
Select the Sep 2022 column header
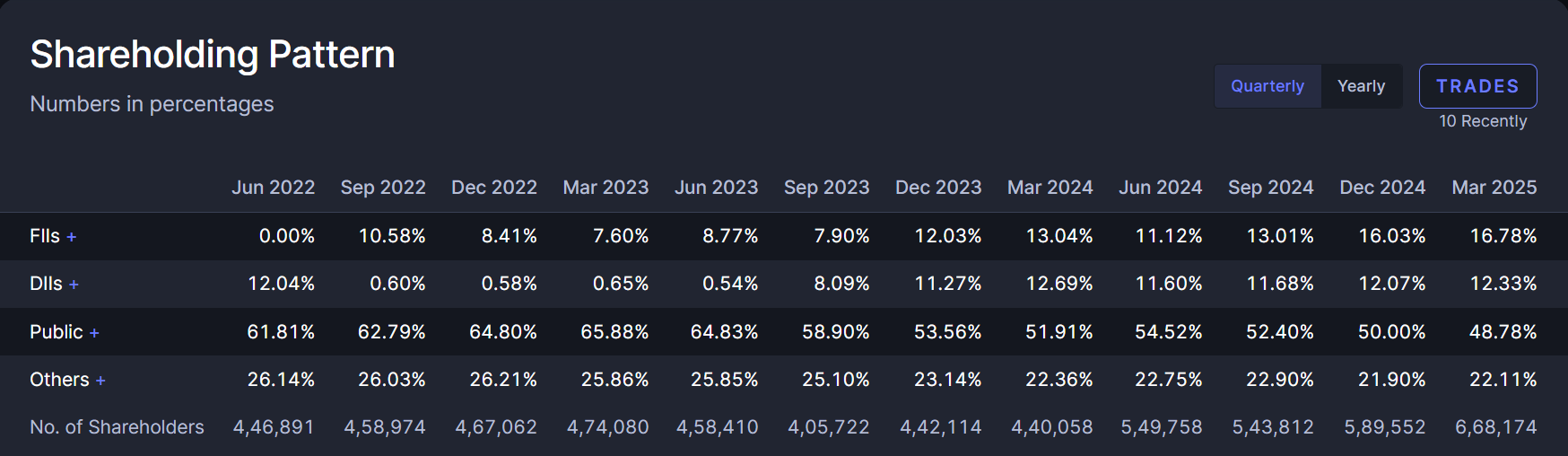coord(383,188)
